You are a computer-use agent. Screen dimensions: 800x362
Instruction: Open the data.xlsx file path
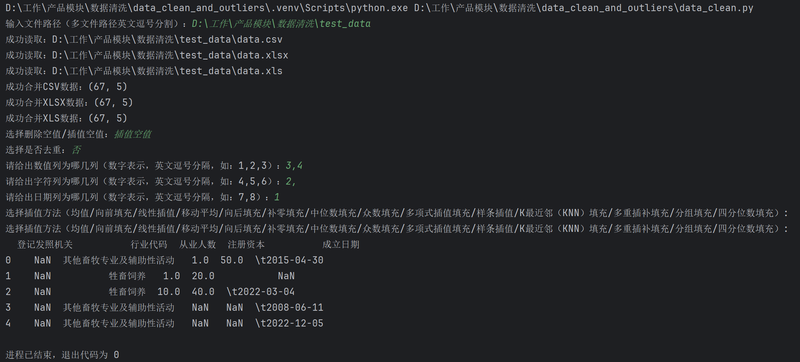(x=170, y=56)
